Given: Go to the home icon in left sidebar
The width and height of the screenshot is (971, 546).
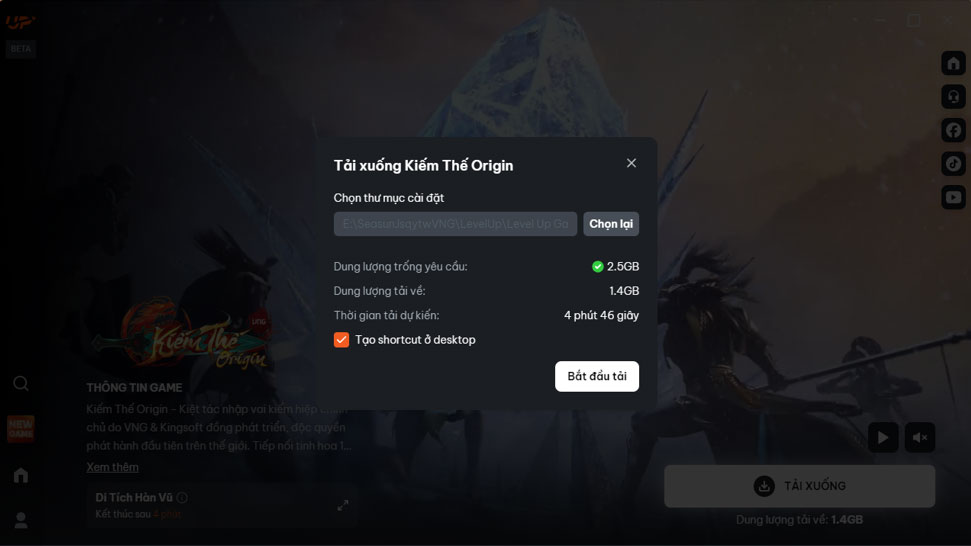Looking at the screenshot, I should tap(20, 475).
